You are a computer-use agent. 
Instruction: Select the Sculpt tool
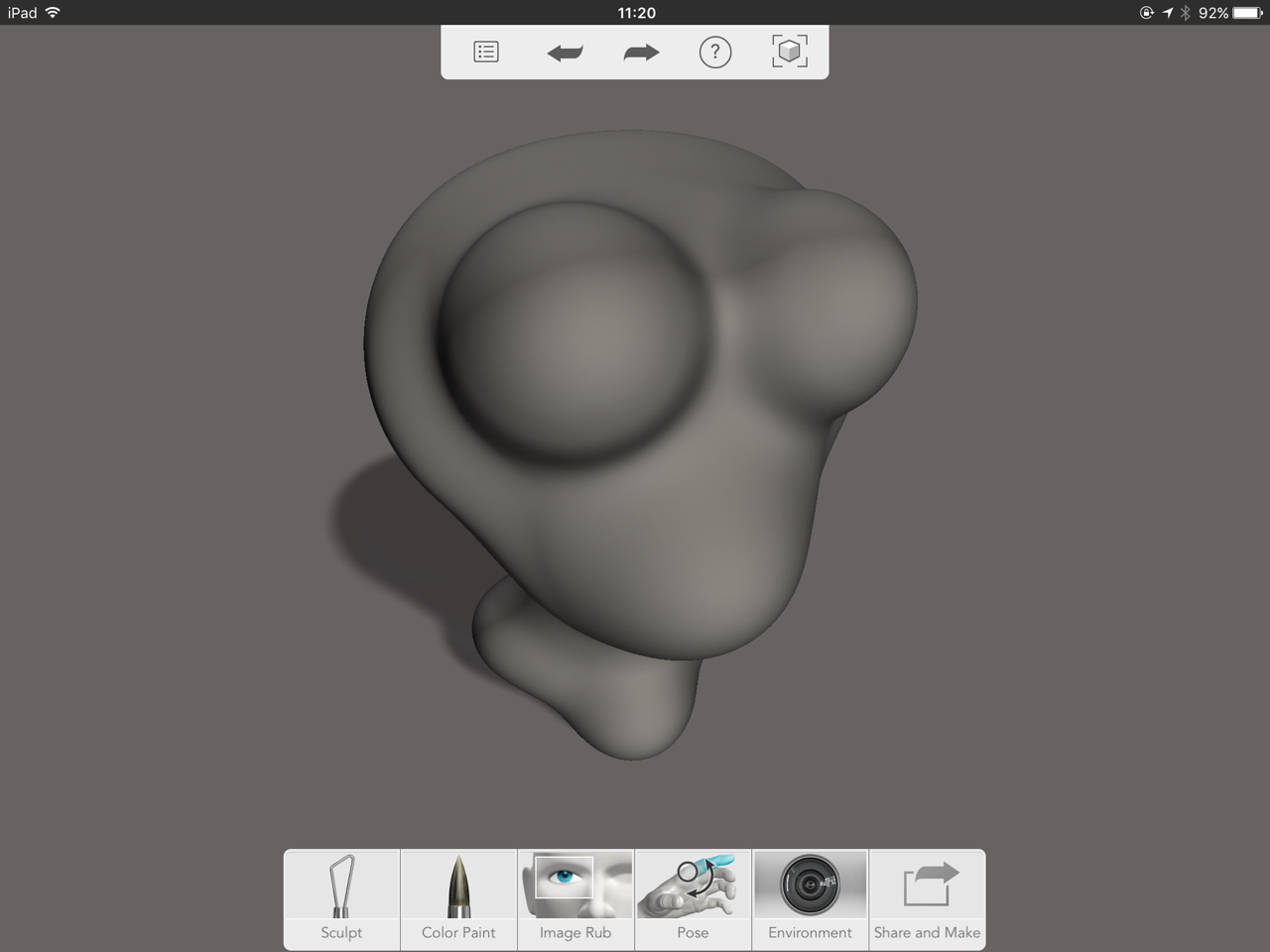[x=341, y=898]
